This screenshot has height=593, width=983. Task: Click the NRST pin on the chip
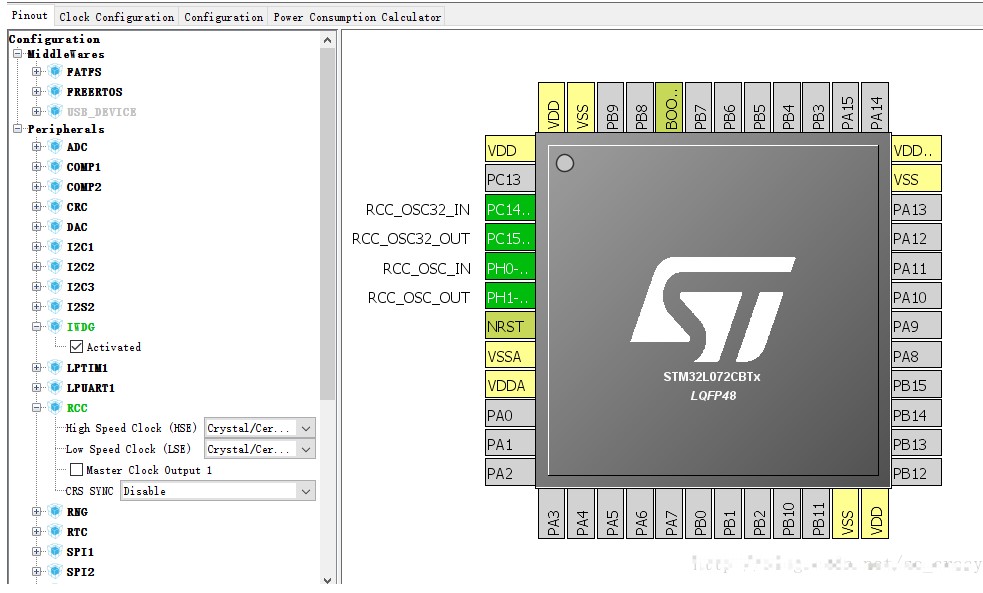click(510, 327)
